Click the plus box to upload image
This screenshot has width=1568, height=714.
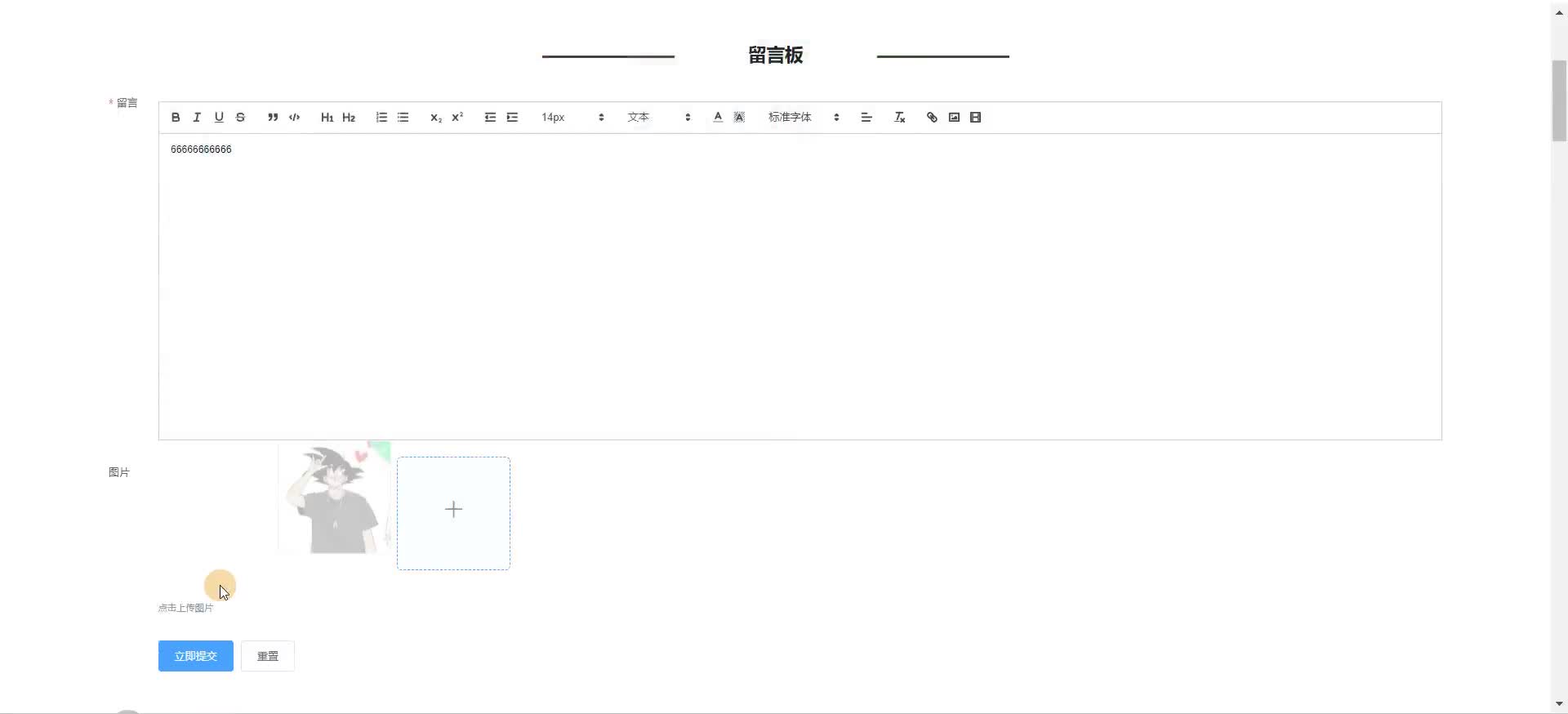[x=453, y=513]
